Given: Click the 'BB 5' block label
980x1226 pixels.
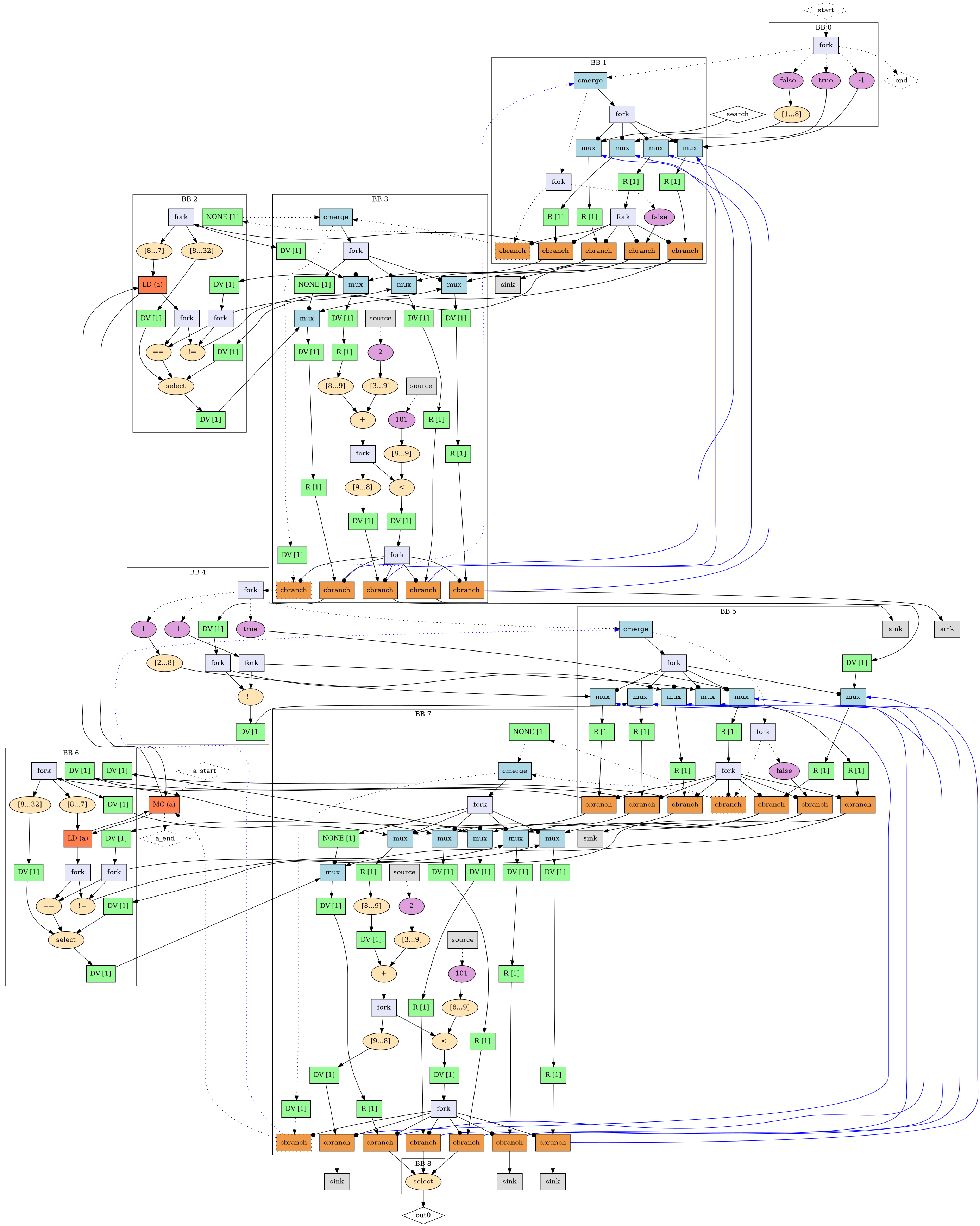Looking at the screenshot, I should tap(728, 611).
